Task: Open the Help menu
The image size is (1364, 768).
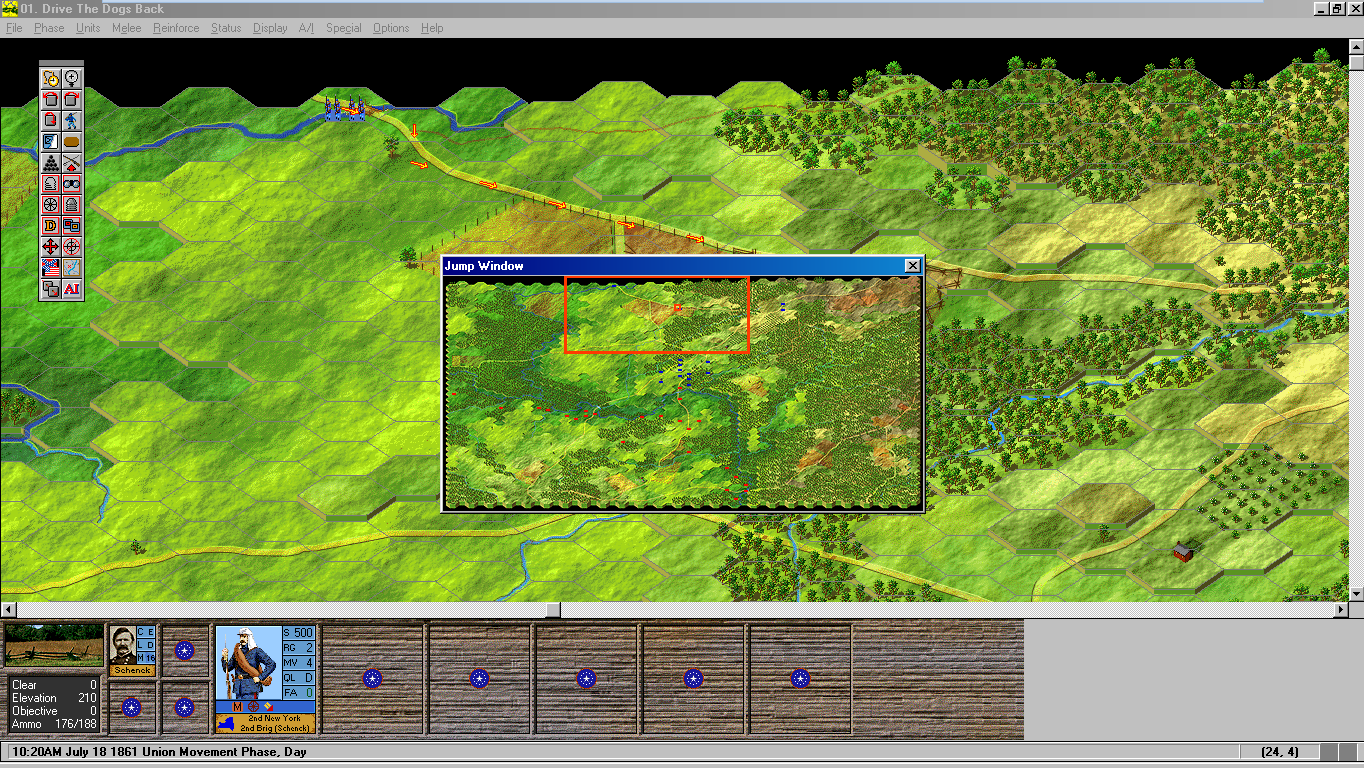Action: [x=432, y=28]
